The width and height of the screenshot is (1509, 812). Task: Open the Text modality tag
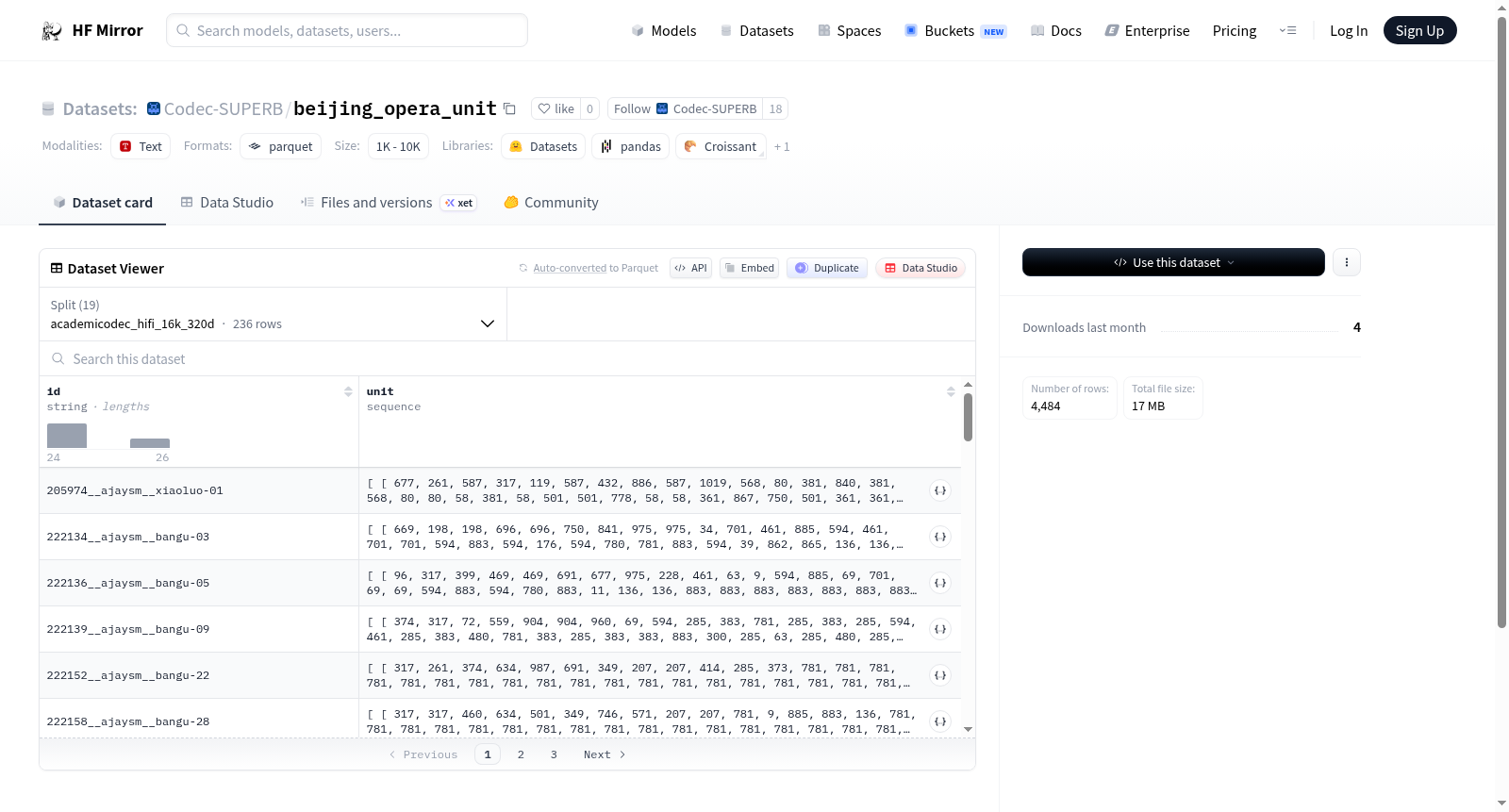pyautogui.click(x=141, y=146)
